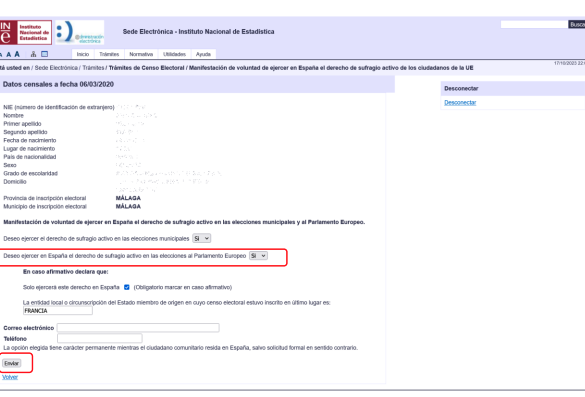
Task: Click the administración electrónica smiley logo
Action: click(80, 32)
